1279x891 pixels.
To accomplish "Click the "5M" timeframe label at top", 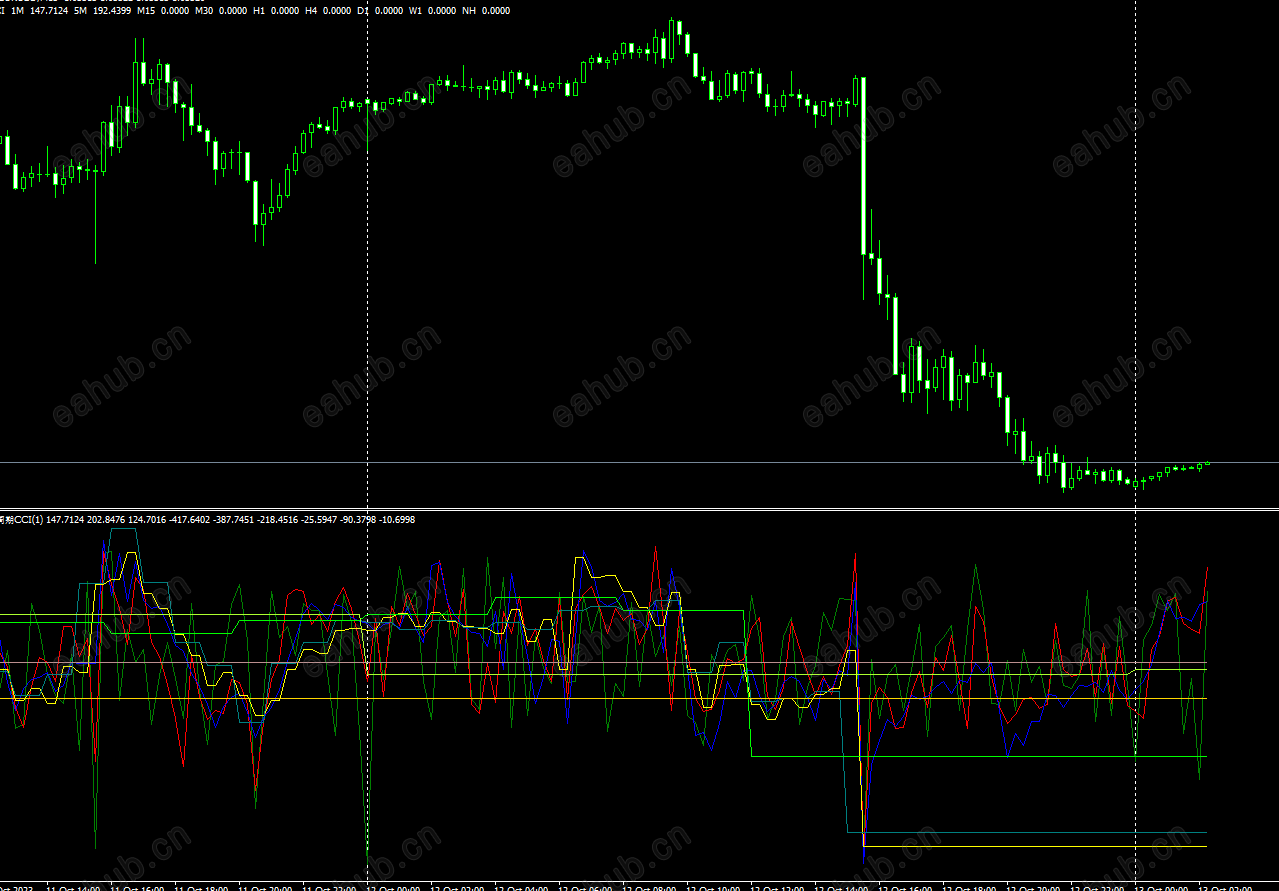I will (x=80, y=11).
